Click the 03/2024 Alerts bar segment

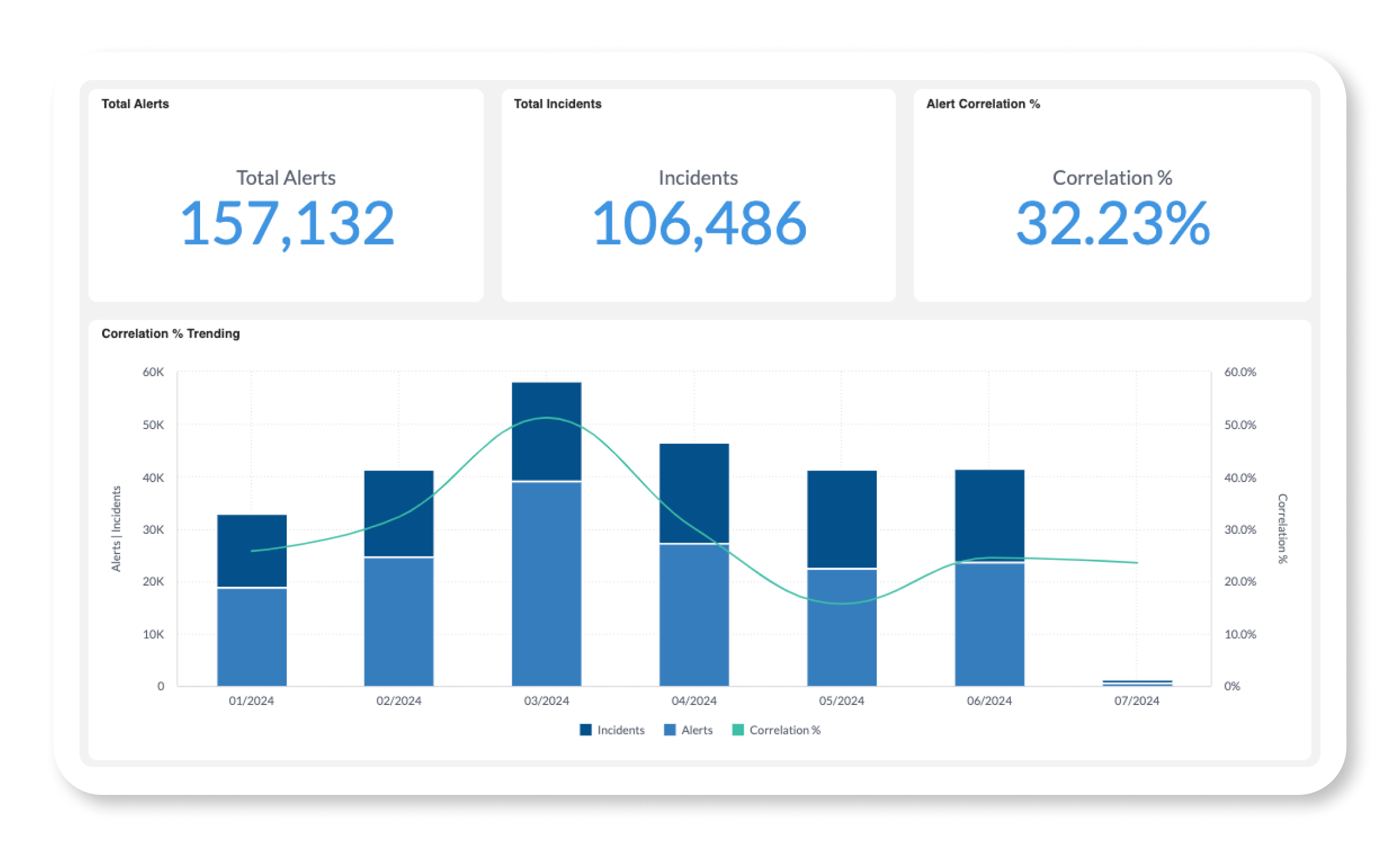pos(547,584)
